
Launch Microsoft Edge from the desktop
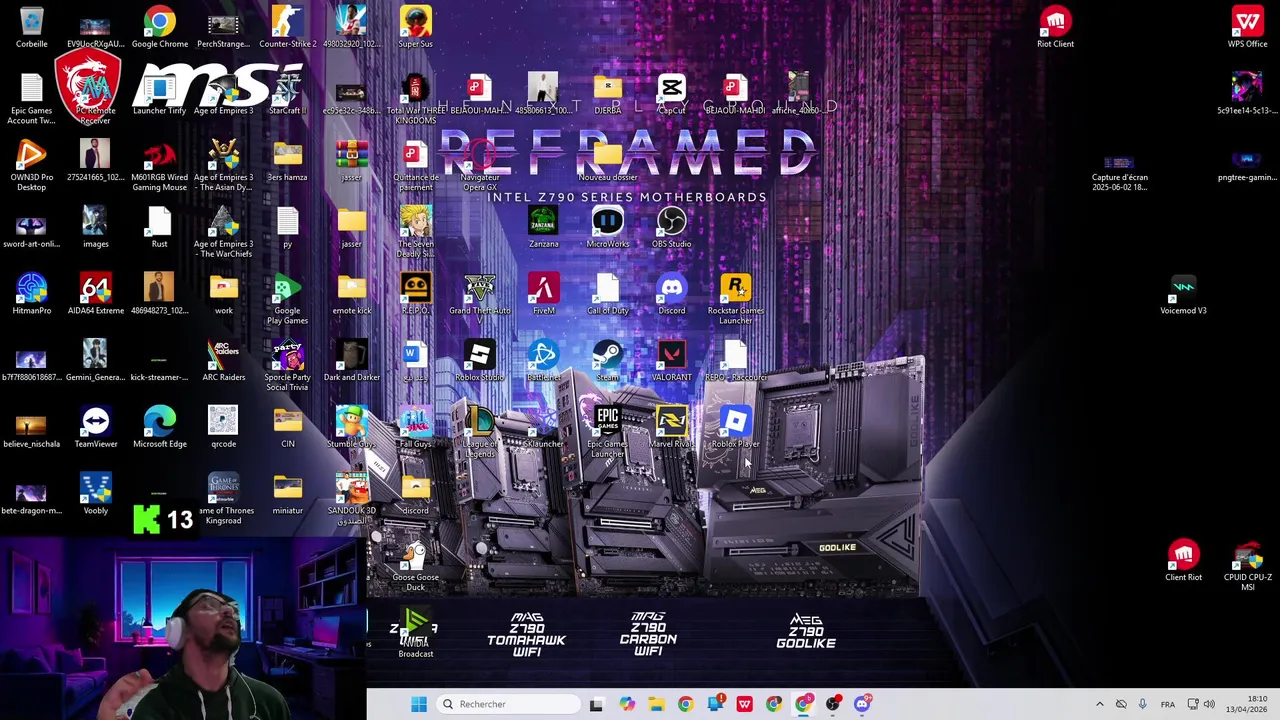pyautogui.click(x=159, y=428)
